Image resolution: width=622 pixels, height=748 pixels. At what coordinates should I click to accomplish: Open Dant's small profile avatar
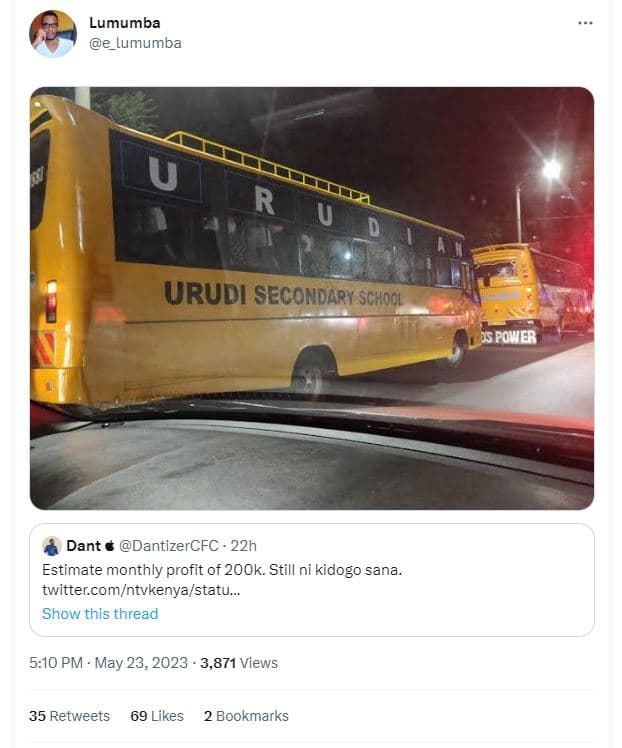(52, 546)
